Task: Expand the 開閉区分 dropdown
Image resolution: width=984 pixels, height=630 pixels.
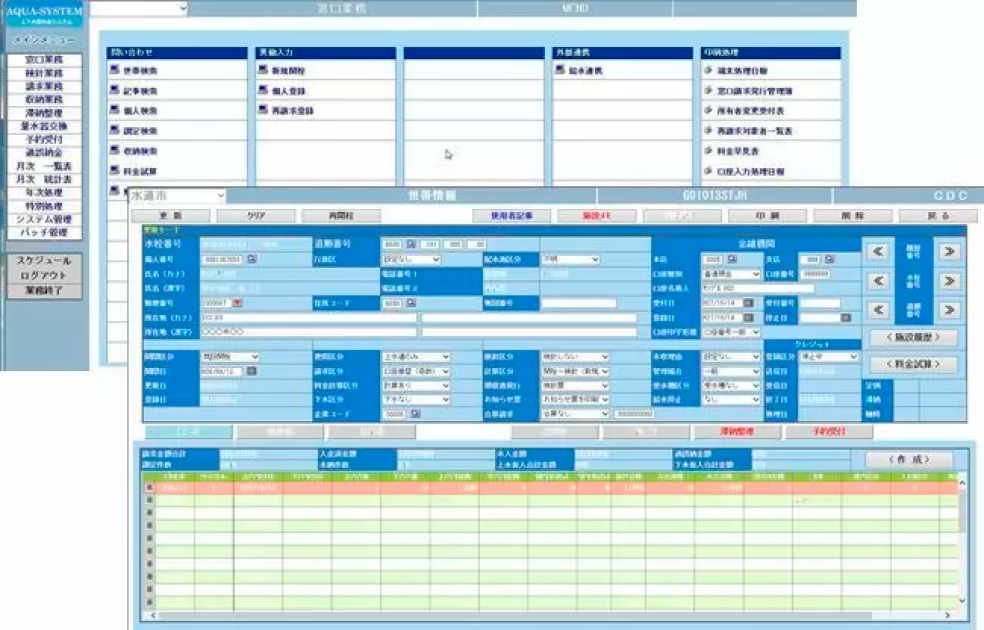Action: tap(254, 356)
